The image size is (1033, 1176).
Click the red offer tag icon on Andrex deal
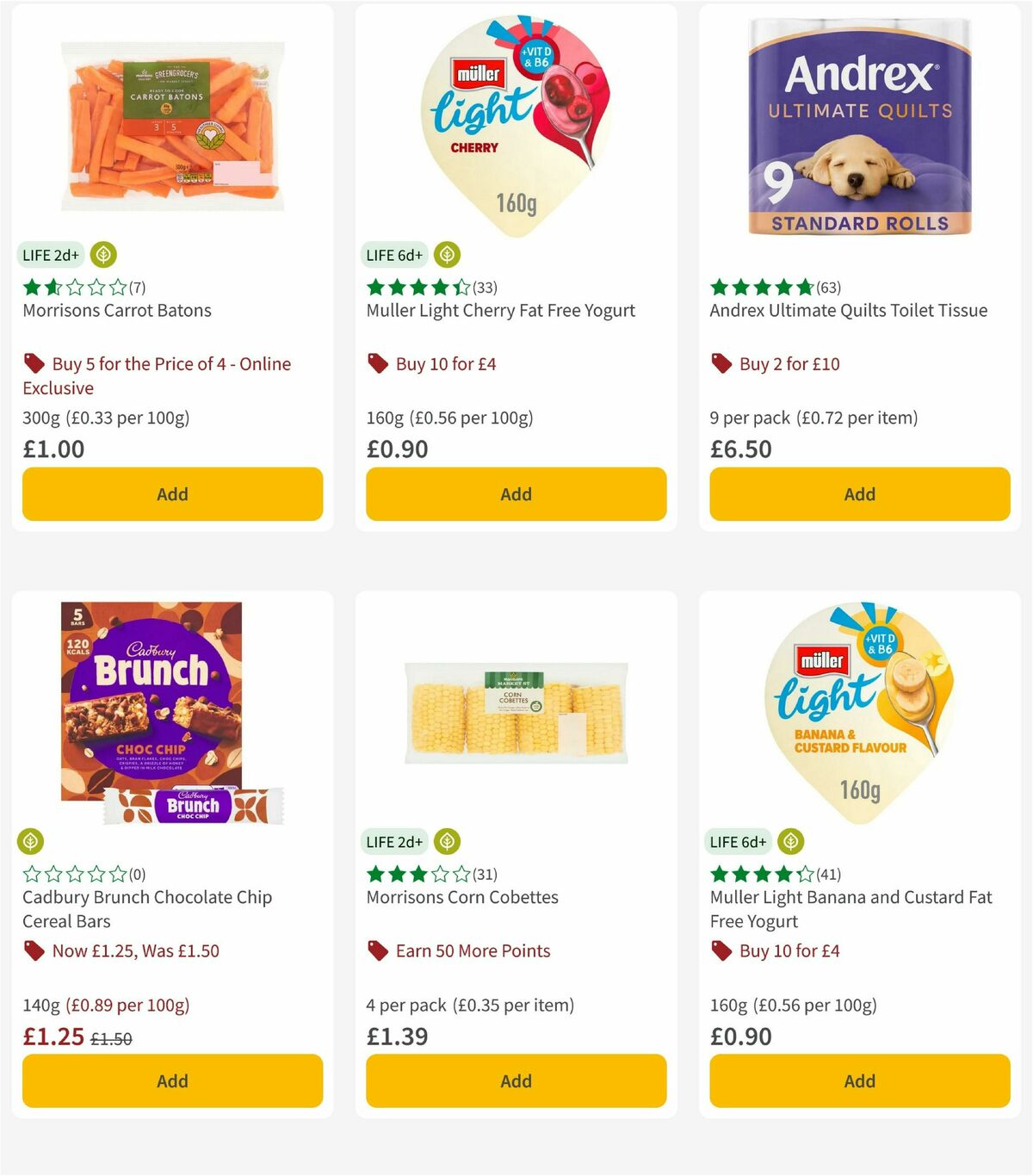click(x=720, y=363)
